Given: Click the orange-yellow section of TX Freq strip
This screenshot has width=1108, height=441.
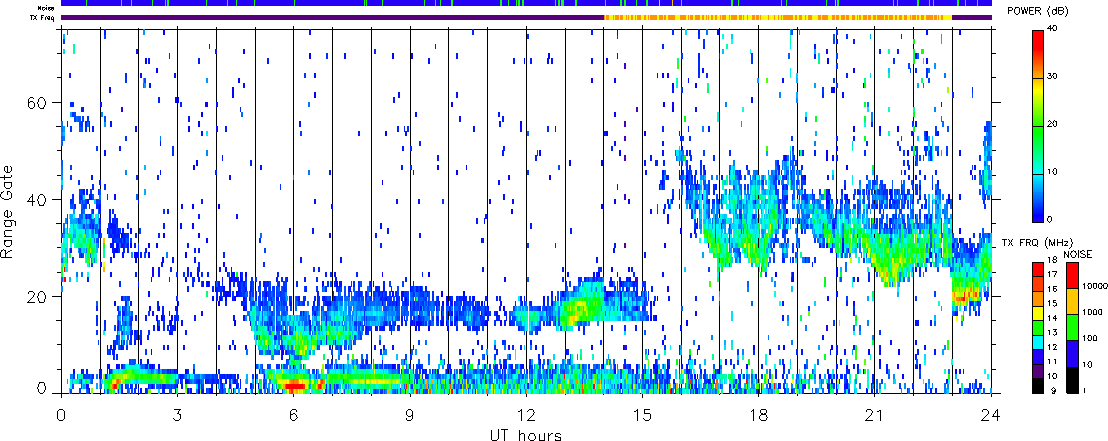Looking at the screenshot, I should [x=778, y=18].
